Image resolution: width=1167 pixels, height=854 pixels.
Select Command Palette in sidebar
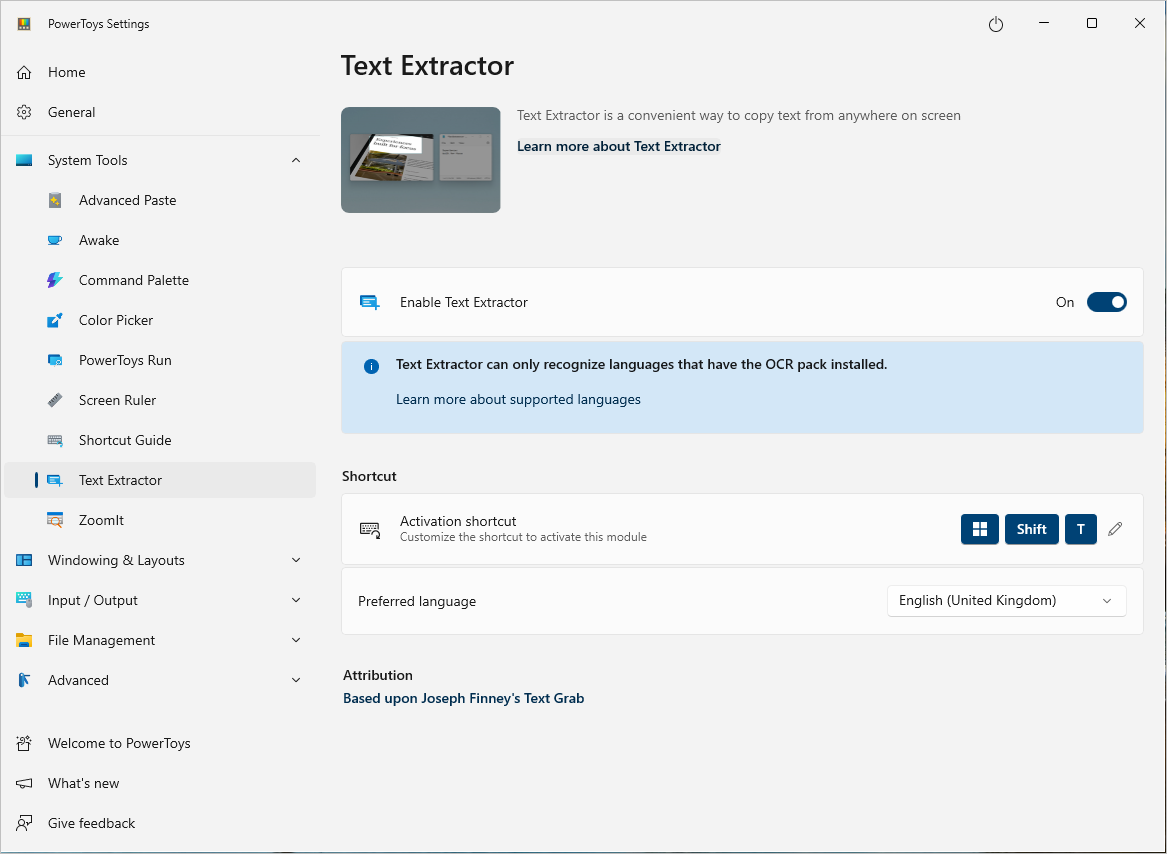(x=160, y=280)
